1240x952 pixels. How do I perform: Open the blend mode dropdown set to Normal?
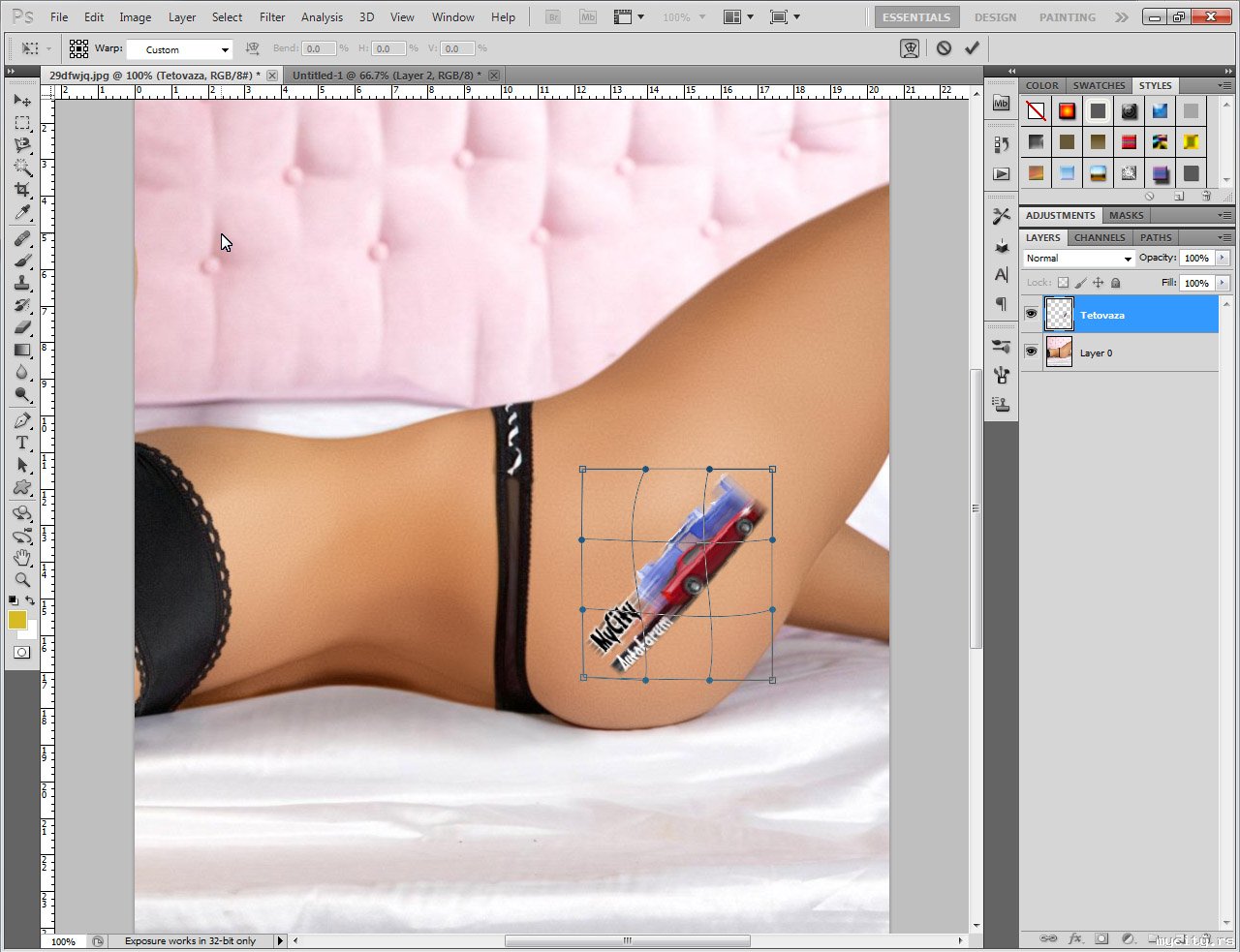tap(1079, 259)
